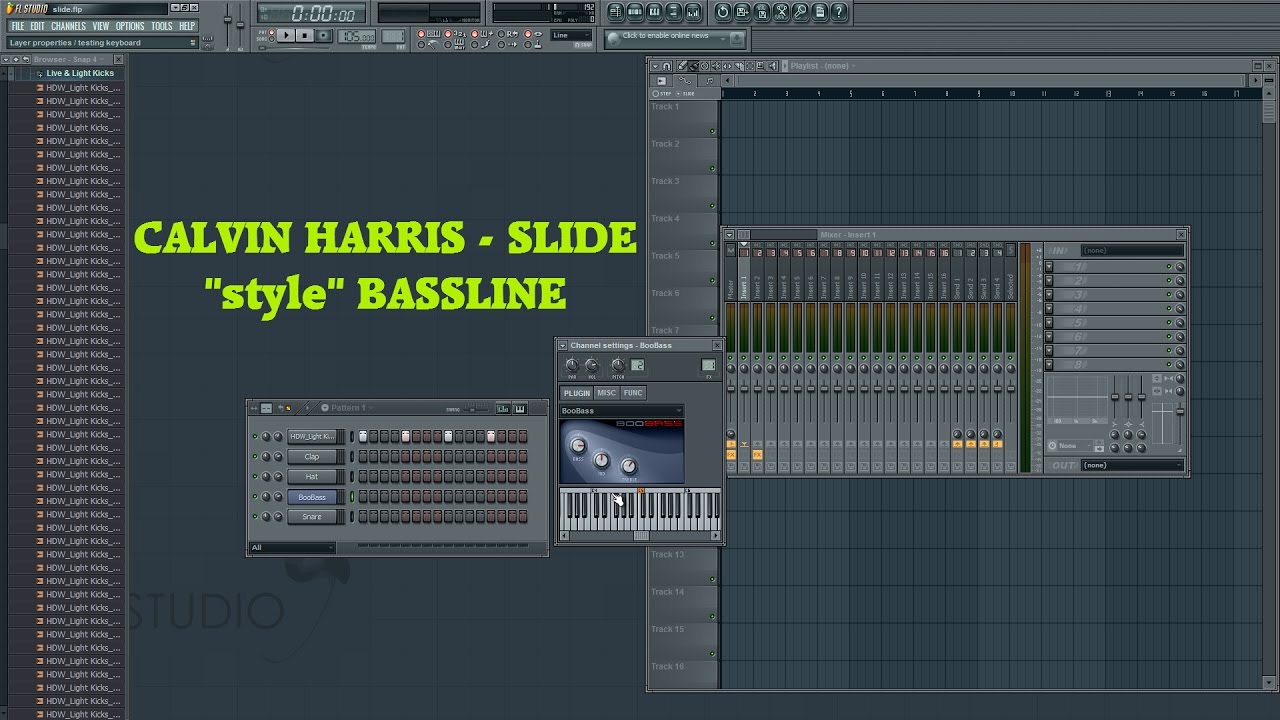The width and height of the screenshot is (1280, 720).
Task: Enable the first step of the Clap channel
Action: click(363, 456)
